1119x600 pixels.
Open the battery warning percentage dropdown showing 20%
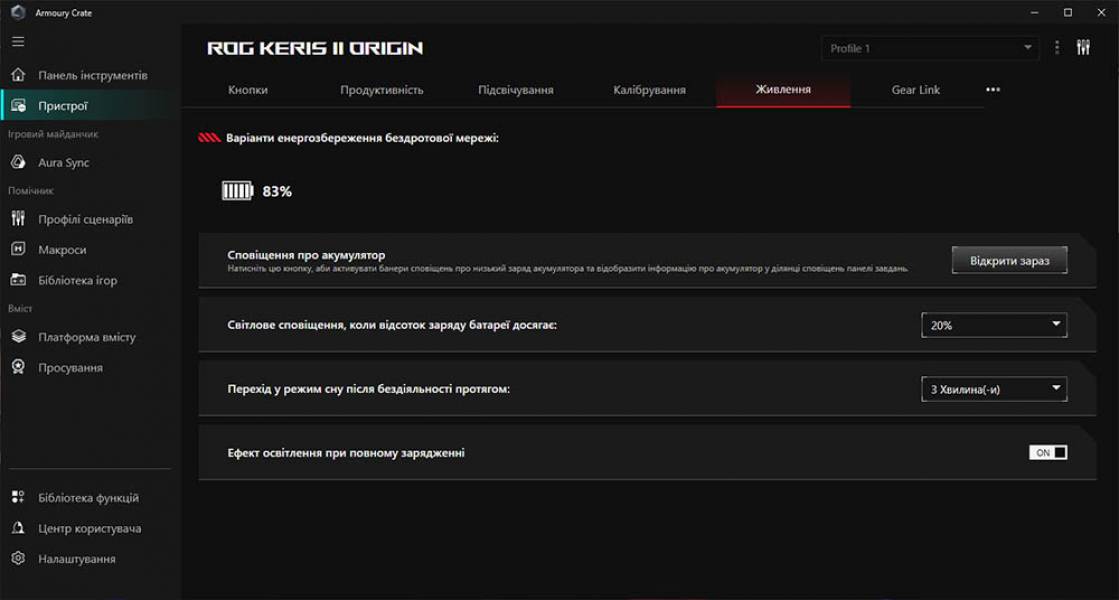pos(994,324)
